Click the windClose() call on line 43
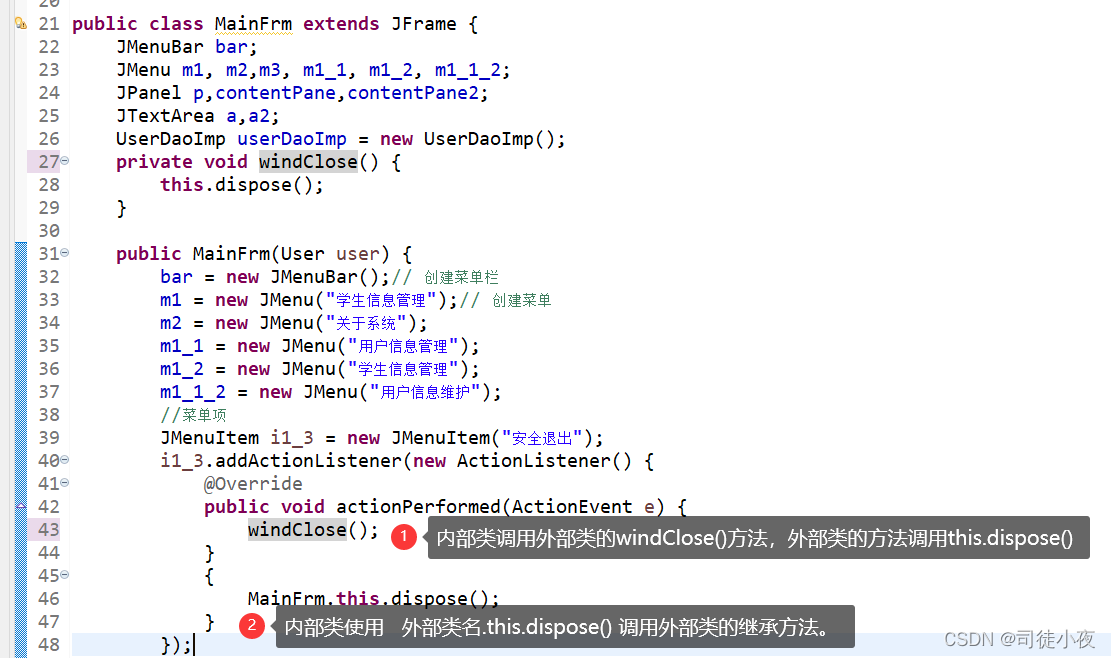This screenshot has width=1111, height=658. pyautogui.click(x=313, y=530)
